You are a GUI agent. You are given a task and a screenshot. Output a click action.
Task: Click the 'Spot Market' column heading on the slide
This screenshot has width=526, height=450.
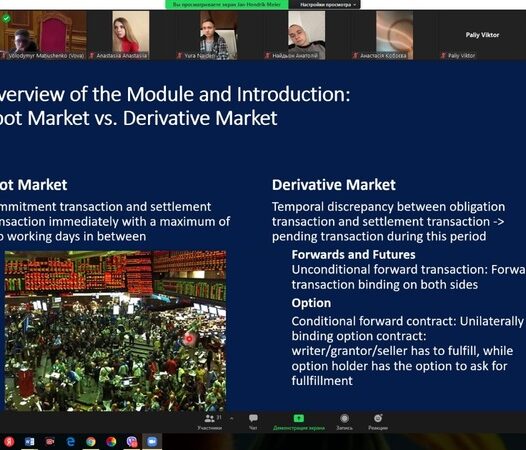click(34, 185)
